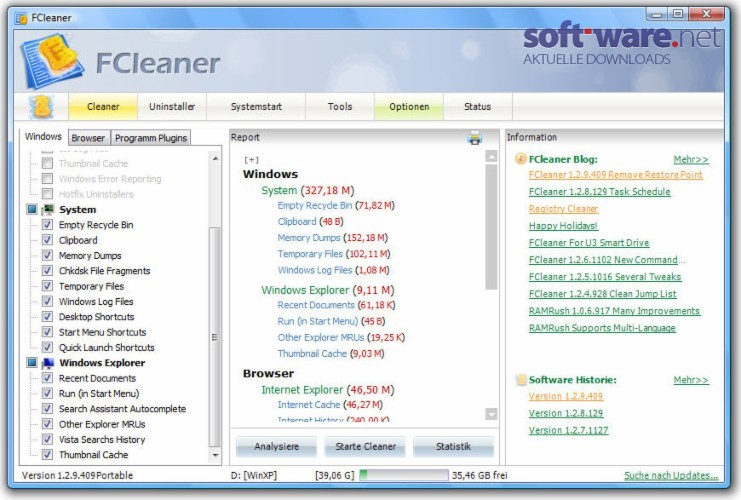
Task: Toggle Windows Log Files checkbox
Action: pos(47,301)
